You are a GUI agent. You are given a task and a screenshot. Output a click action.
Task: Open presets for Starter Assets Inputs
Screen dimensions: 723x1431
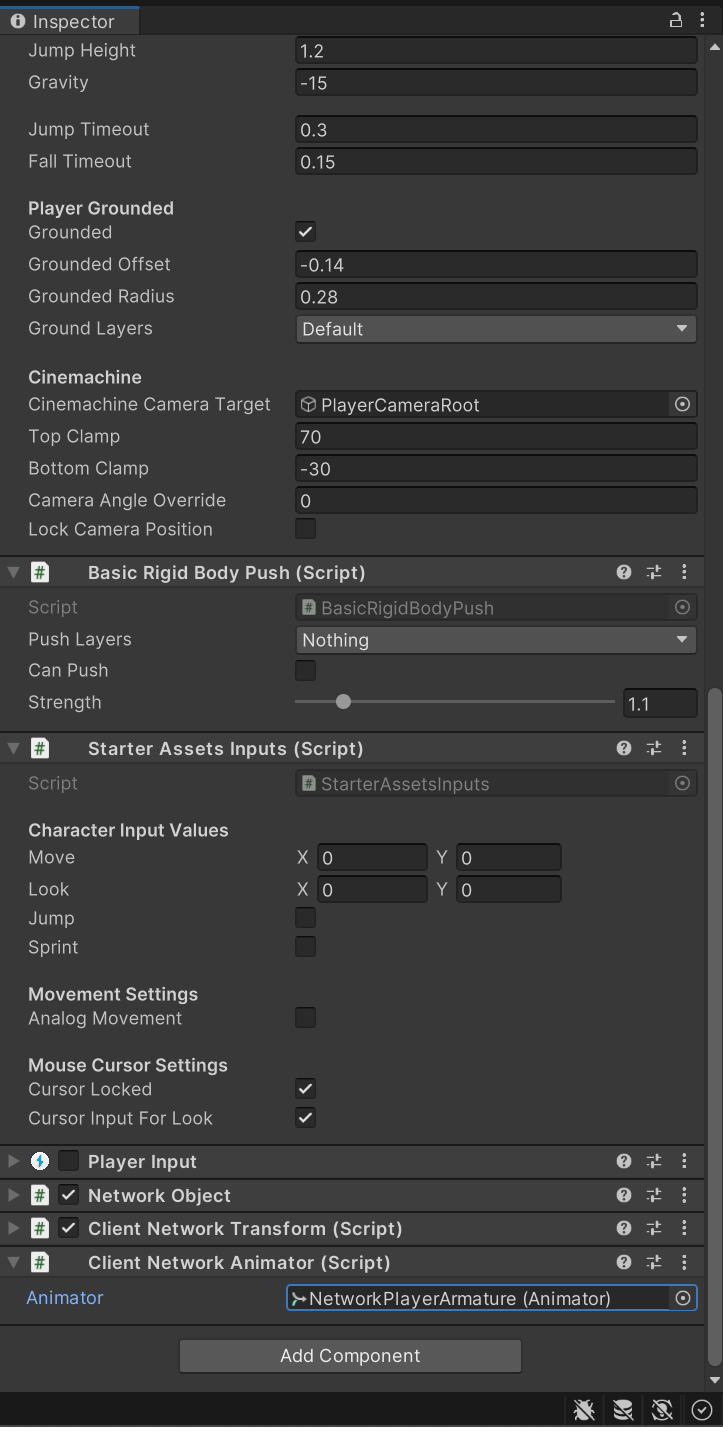(x=654, y=748)
